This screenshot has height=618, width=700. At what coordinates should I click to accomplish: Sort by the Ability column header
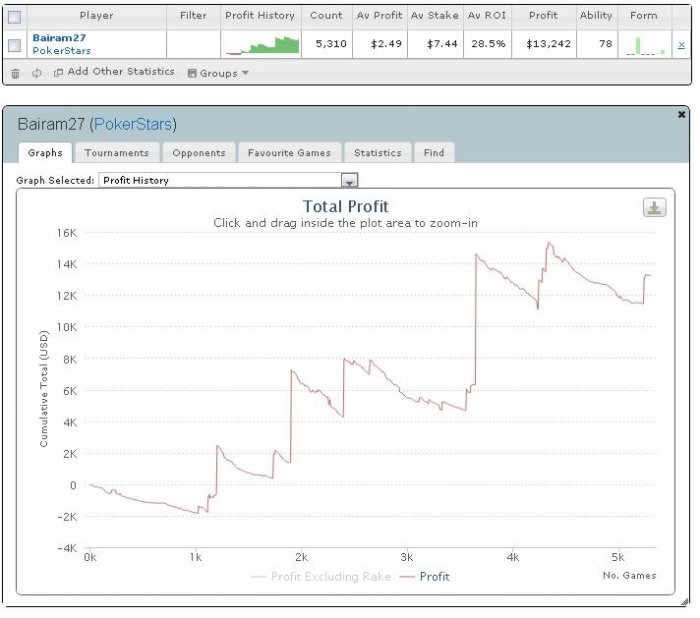(x=596, y=16)
